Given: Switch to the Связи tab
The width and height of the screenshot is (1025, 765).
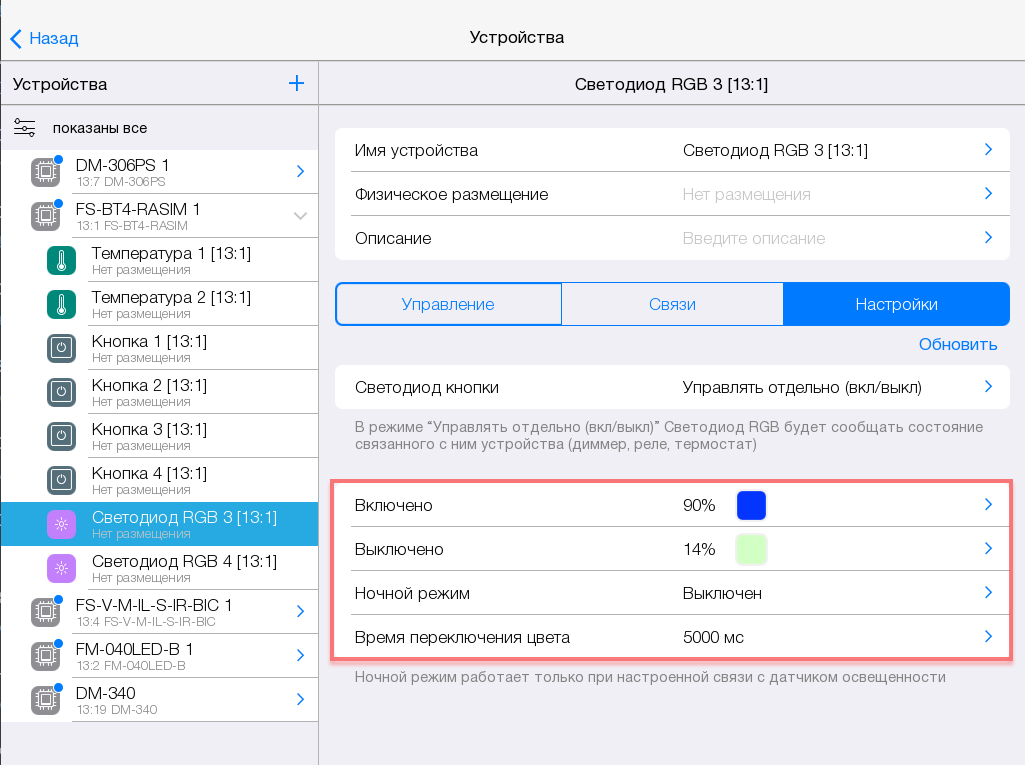Looking at the screenshot, I should pos(672,305).
